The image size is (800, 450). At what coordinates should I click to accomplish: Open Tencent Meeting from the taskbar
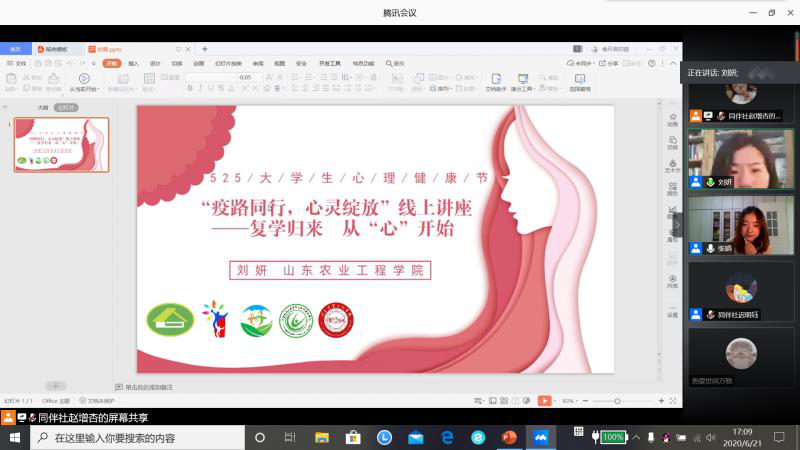click(x=541, y=437)
